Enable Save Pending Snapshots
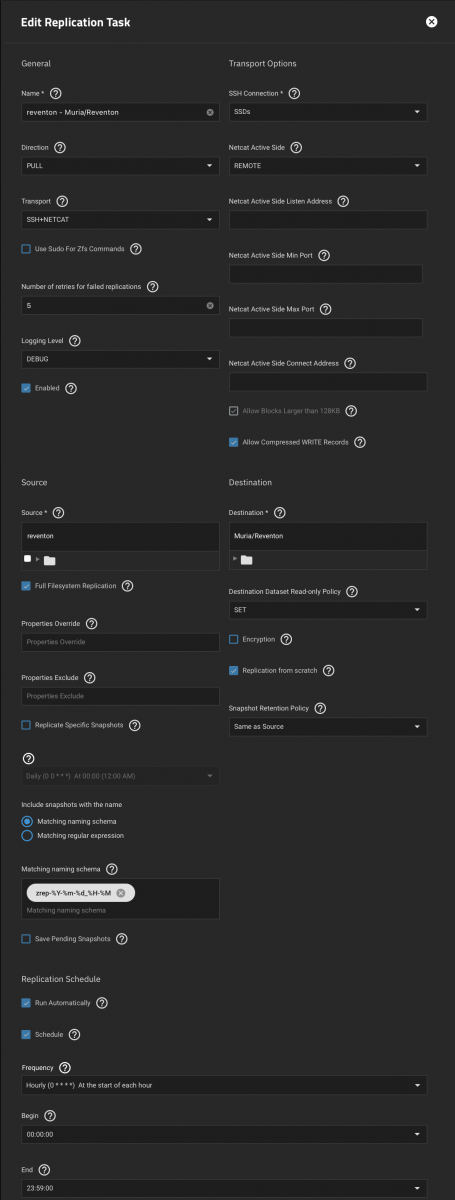This screenshot has width=455, height=1200. coord(26,939)
